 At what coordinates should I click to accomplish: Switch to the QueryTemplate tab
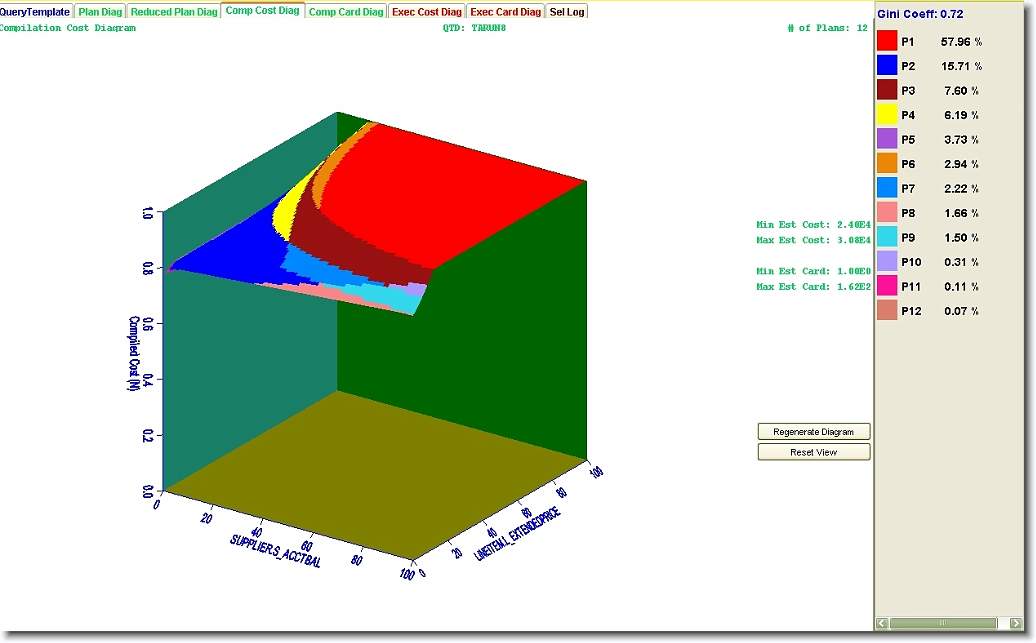tap(35, 12)
